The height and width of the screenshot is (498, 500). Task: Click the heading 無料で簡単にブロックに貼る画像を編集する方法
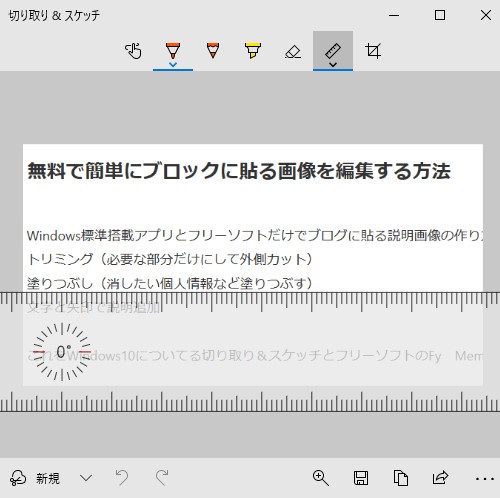point(239,171)
